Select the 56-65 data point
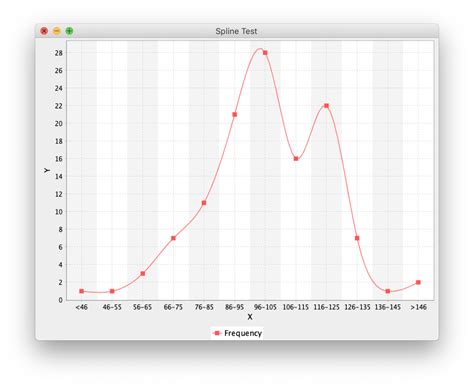 coord(143,273)
